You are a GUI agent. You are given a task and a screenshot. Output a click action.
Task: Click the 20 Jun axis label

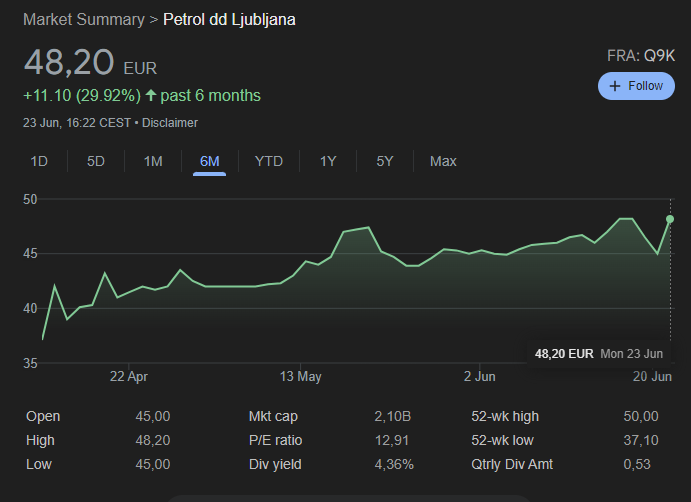[x=652, y=376]
